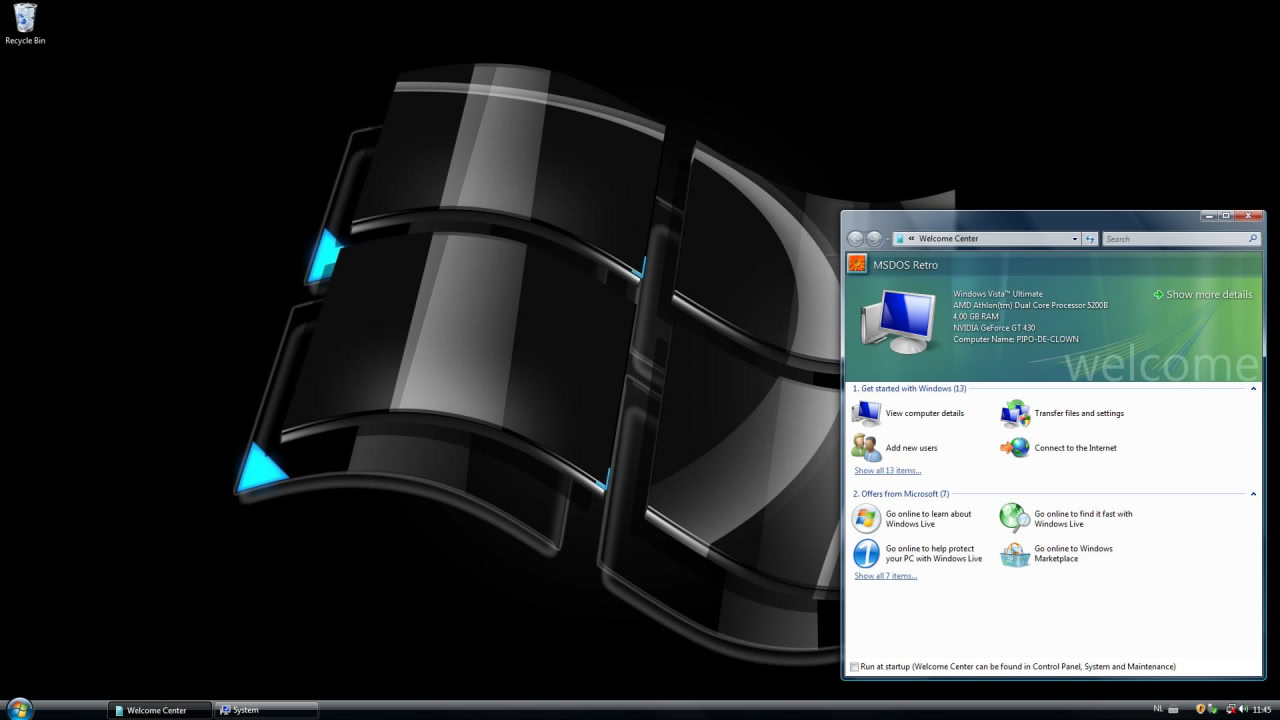Select the Transfer files and settings icon

coord(1015,413)
